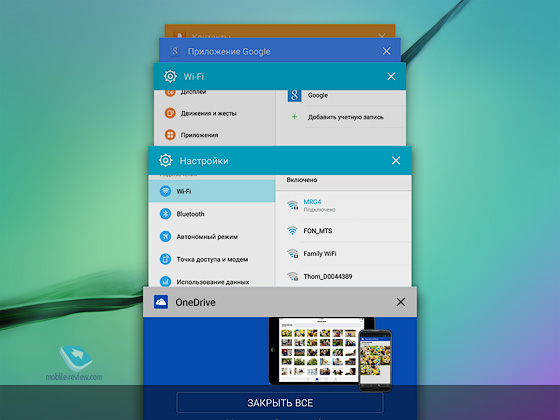Close the Wi-Fi recent app card
The height and width of the screenshot is (420, 560).
tap(391, 76)
